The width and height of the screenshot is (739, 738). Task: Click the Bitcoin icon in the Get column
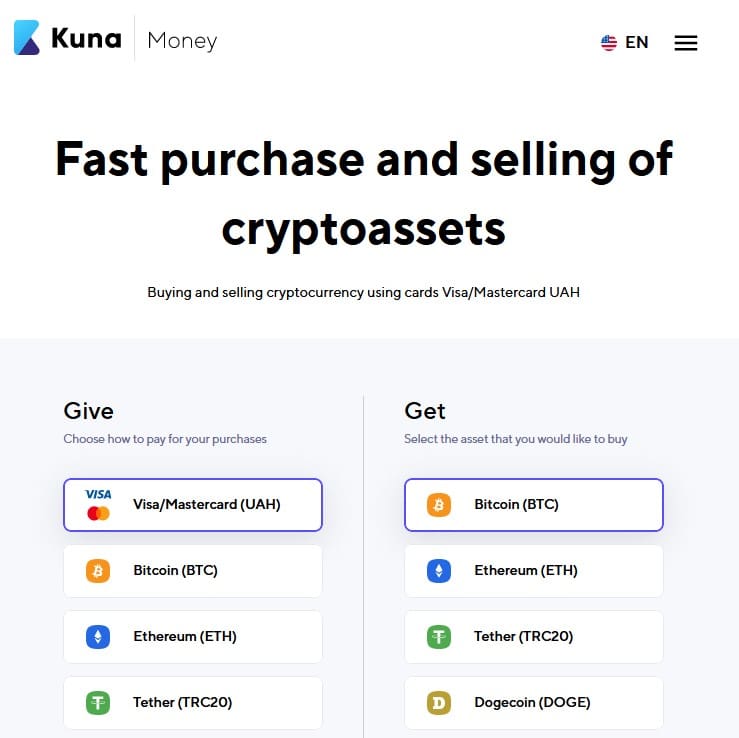coord(439,505)
